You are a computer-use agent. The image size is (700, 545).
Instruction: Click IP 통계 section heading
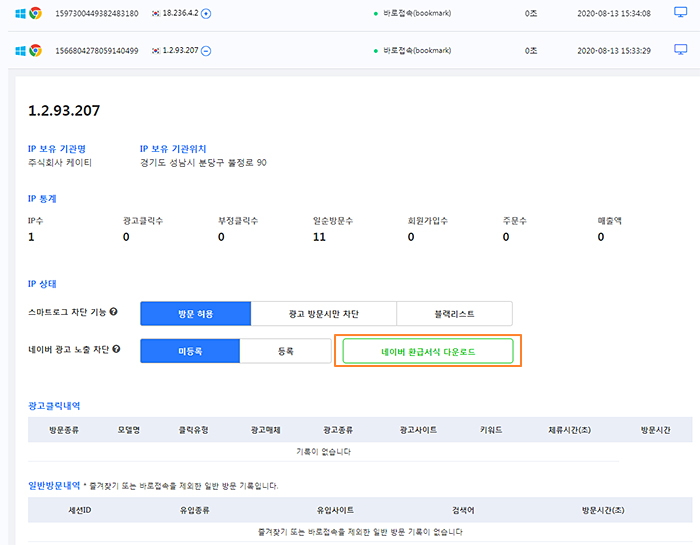pyautogui.click(x=42, y=199)
